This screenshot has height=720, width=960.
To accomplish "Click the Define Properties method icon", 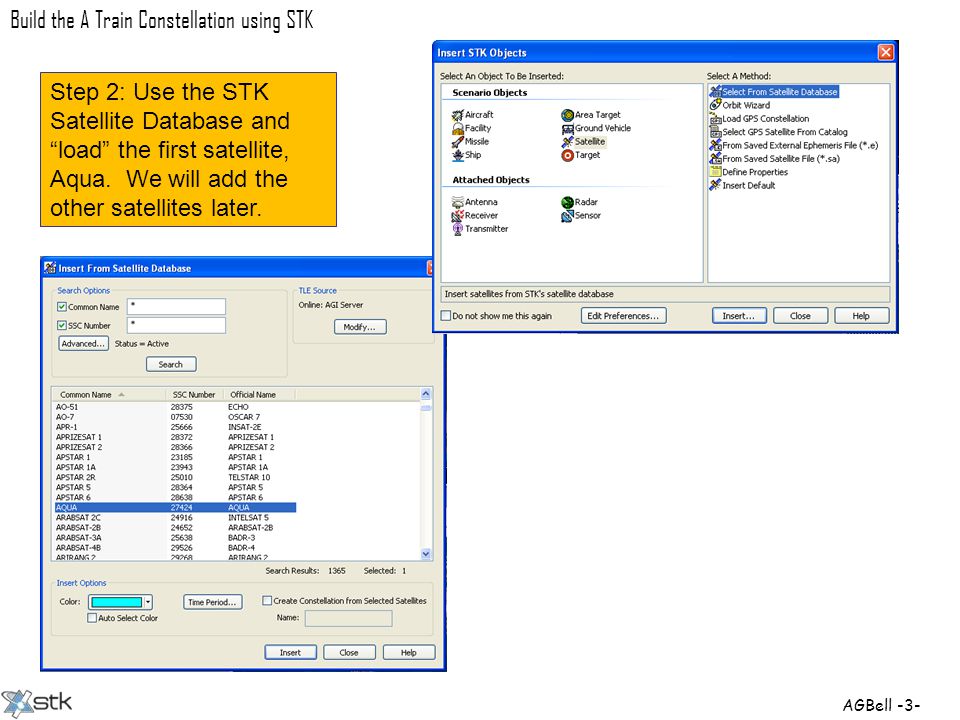I will (x=715, y=173).
